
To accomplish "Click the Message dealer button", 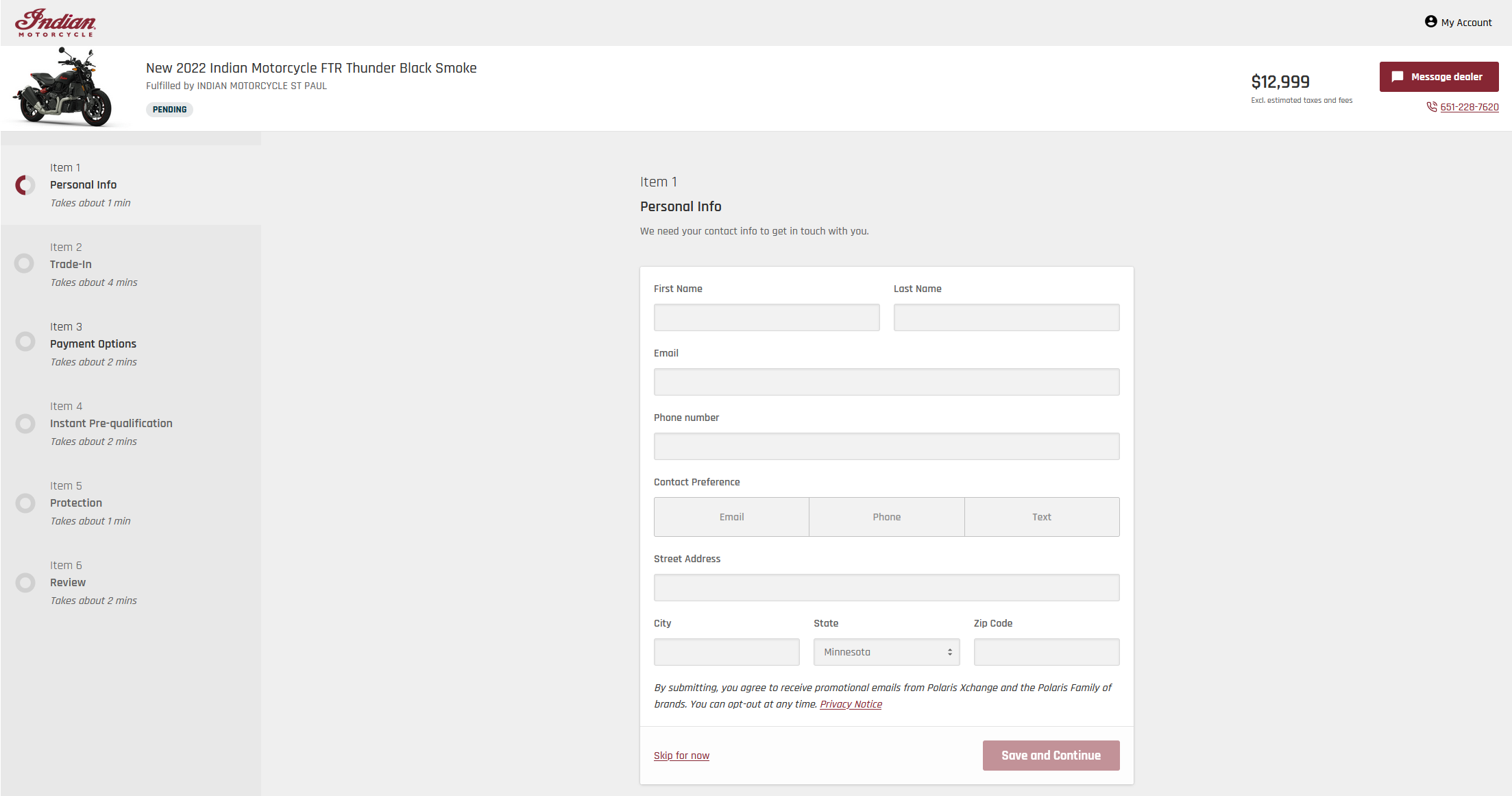I will click(x=1438, y=77).
